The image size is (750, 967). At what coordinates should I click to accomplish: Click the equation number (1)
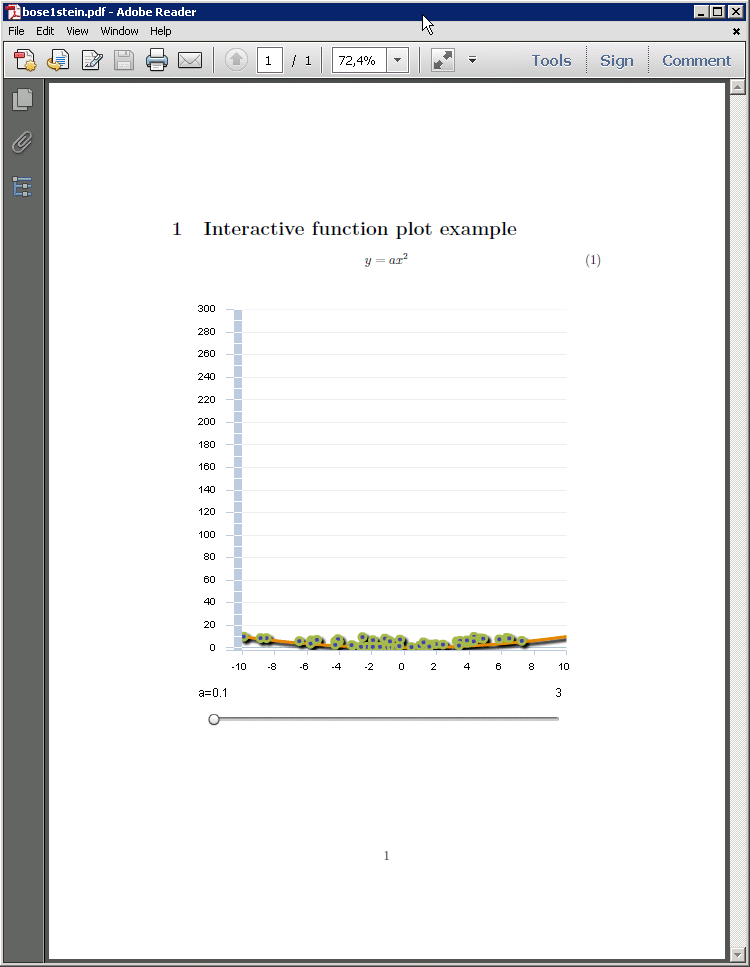593,260
